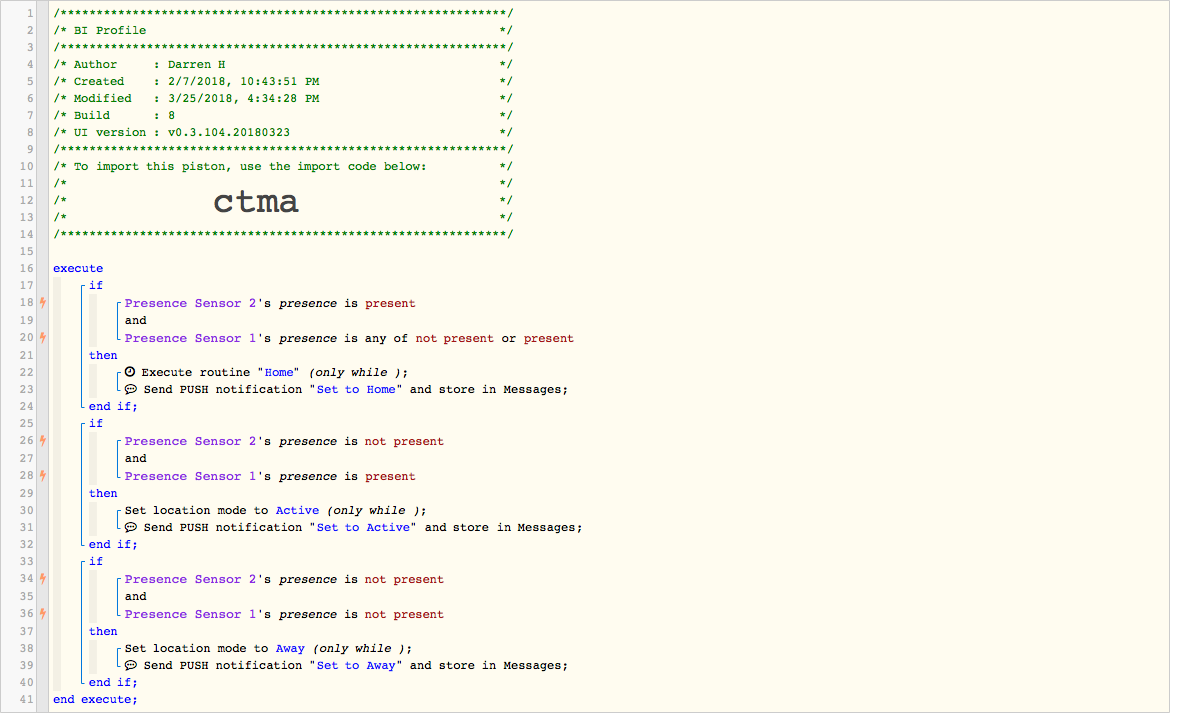
Task: Click the lightning bolt icon on line 36
Action: tap(43, 614)
